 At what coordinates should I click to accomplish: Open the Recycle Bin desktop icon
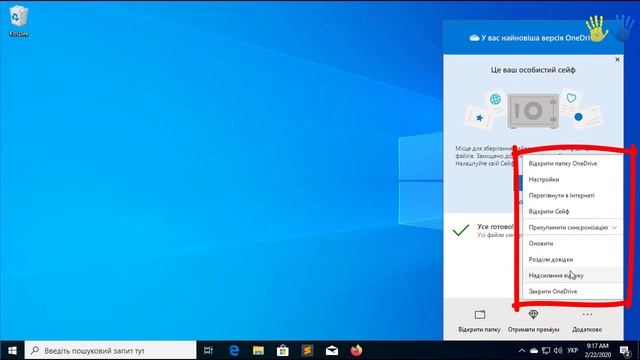(18, 21)
